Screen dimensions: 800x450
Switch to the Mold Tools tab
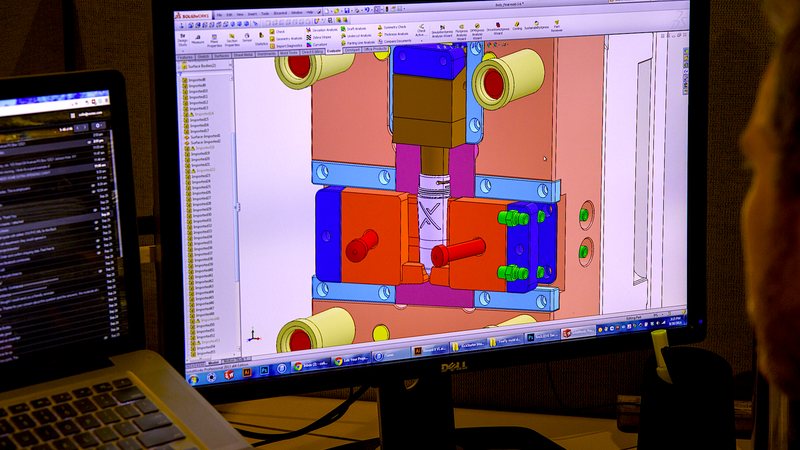(289, 53)
